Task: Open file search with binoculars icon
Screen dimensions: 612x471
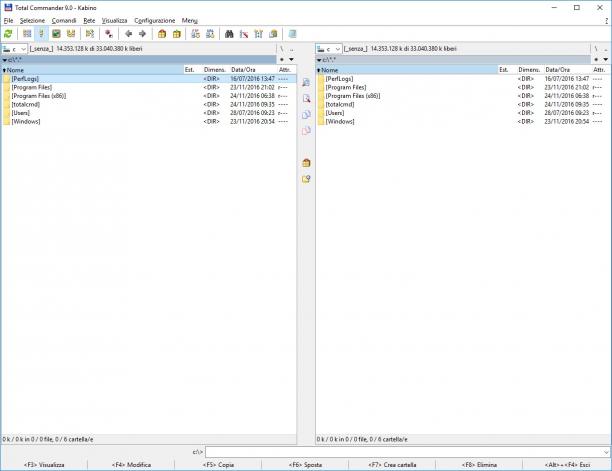Action: (x=229, y=34)
